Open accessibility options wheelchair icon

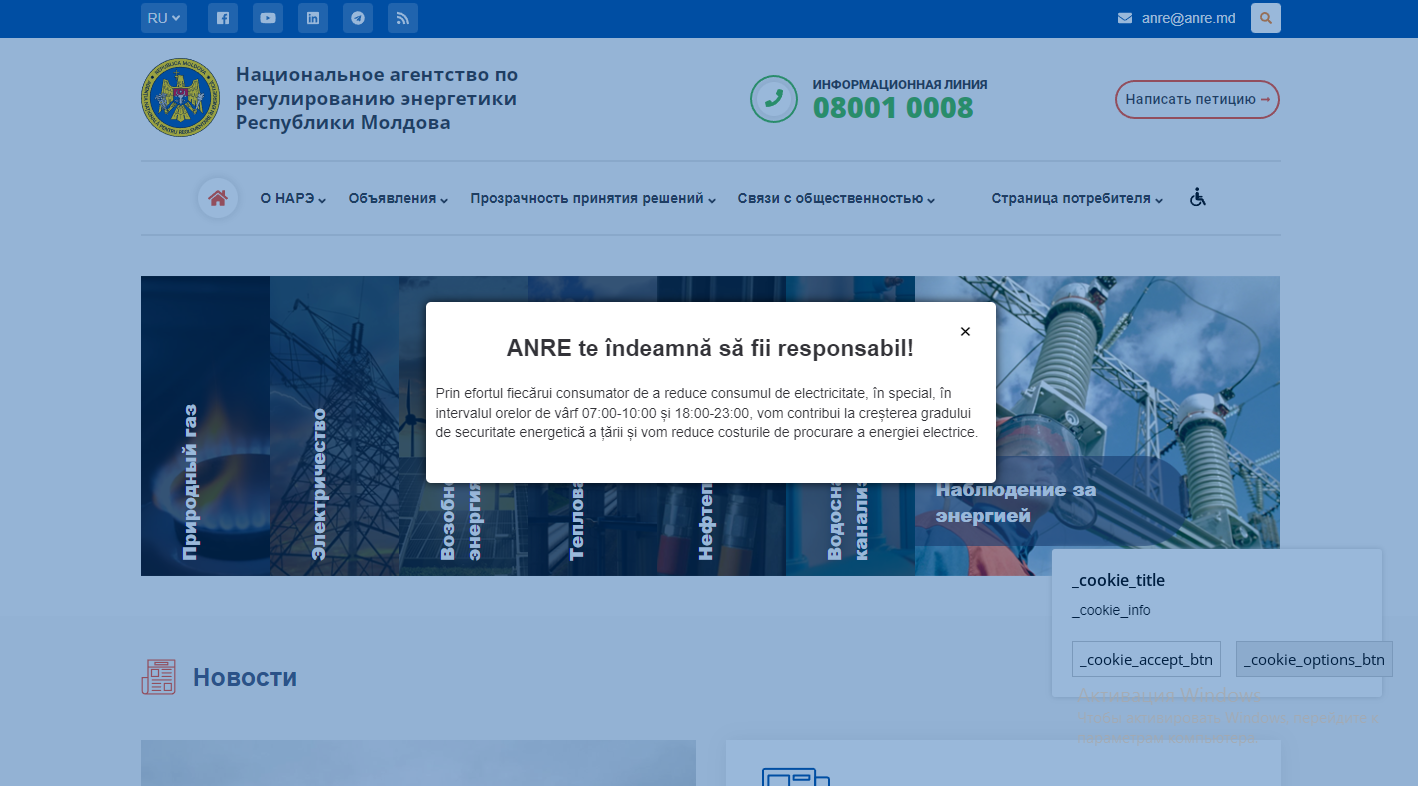[1197, 198]
